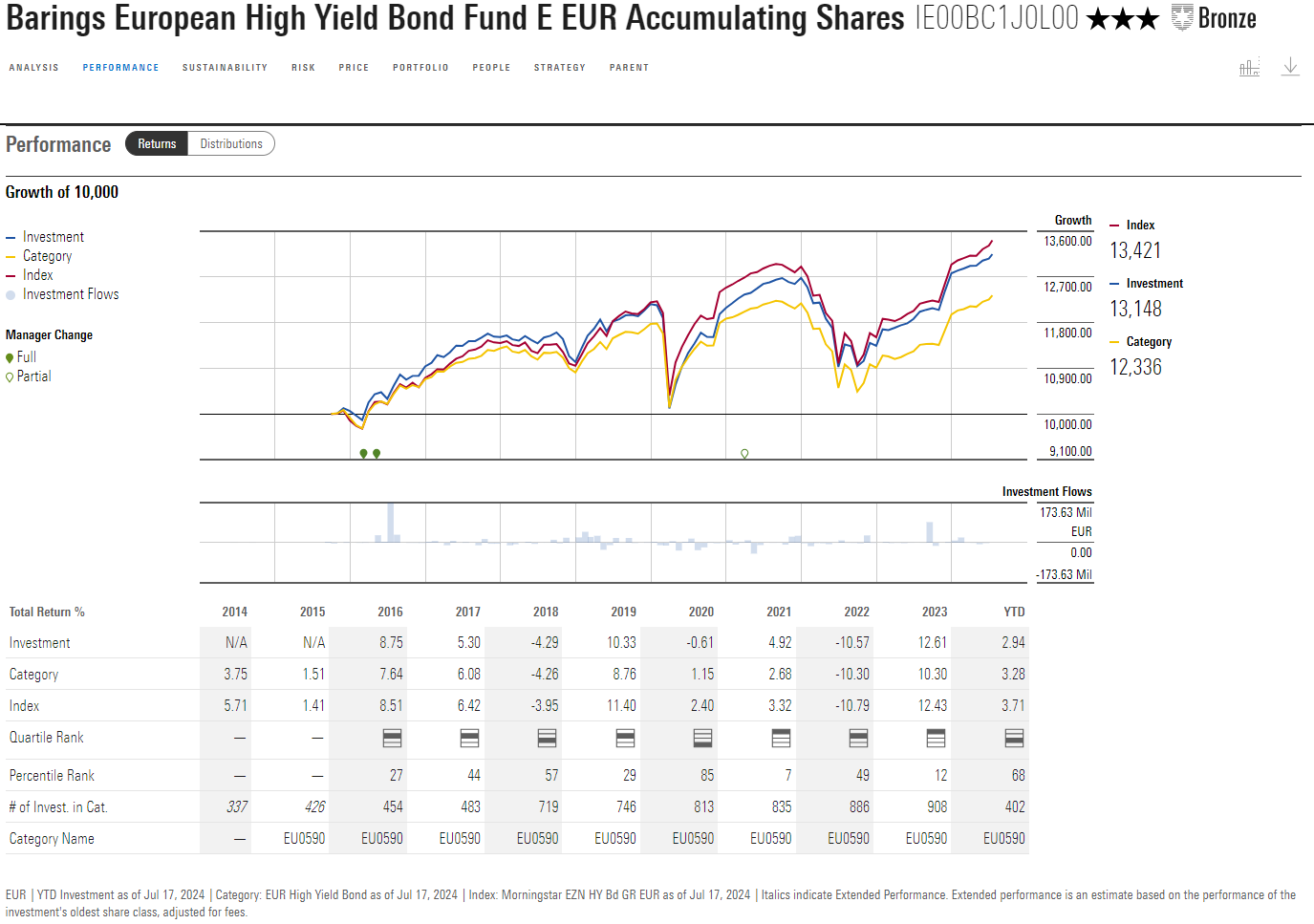This screenshot has height=924, width=1314.
Task: Open the People tab
Action: pyautogui.click(x=491, y=68)
